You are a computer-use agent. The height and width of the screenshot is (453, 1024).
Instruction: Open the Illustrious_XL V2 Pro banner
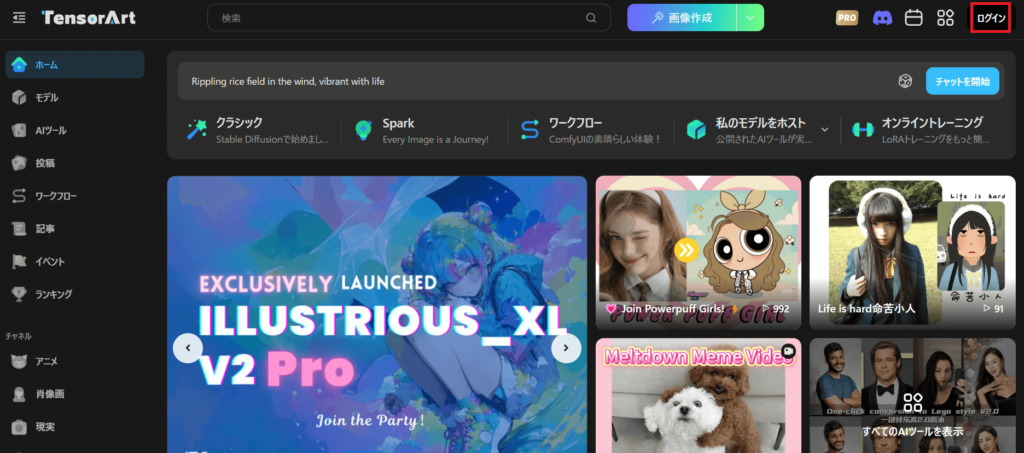pos(377,314)
